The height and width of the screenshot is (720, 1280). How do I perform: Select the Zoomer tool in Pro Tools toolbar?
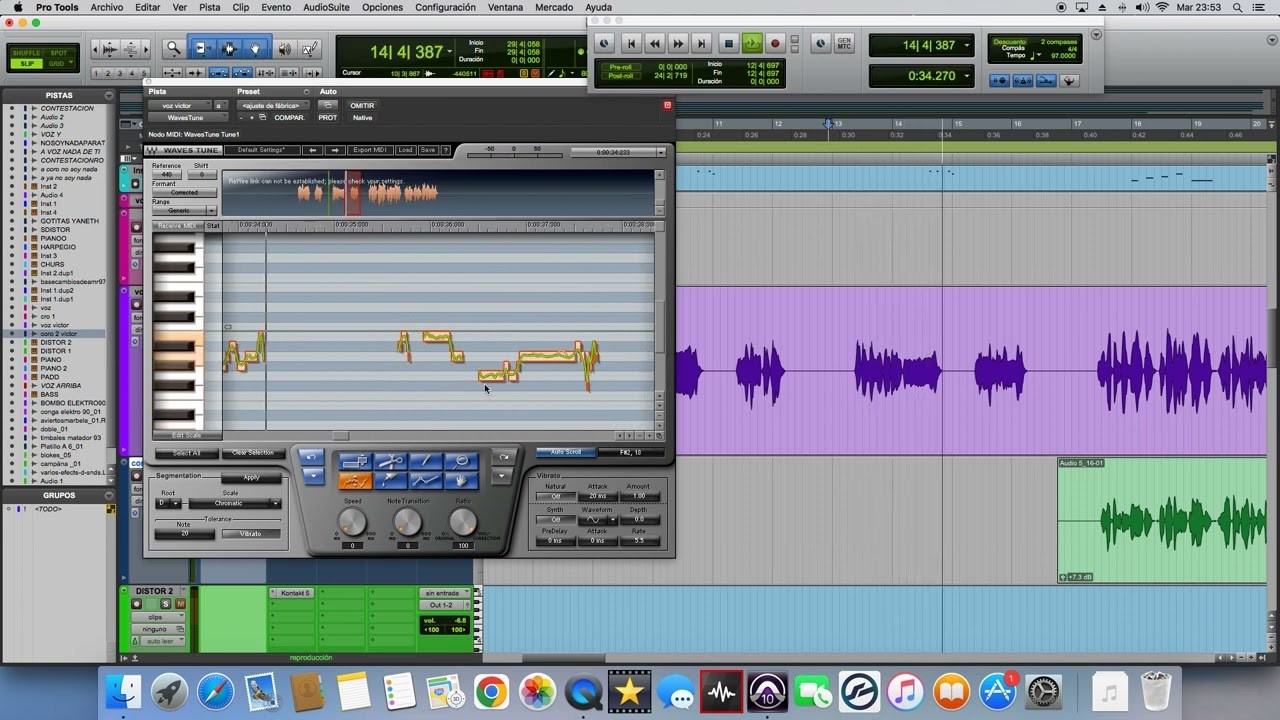(174, 49)
